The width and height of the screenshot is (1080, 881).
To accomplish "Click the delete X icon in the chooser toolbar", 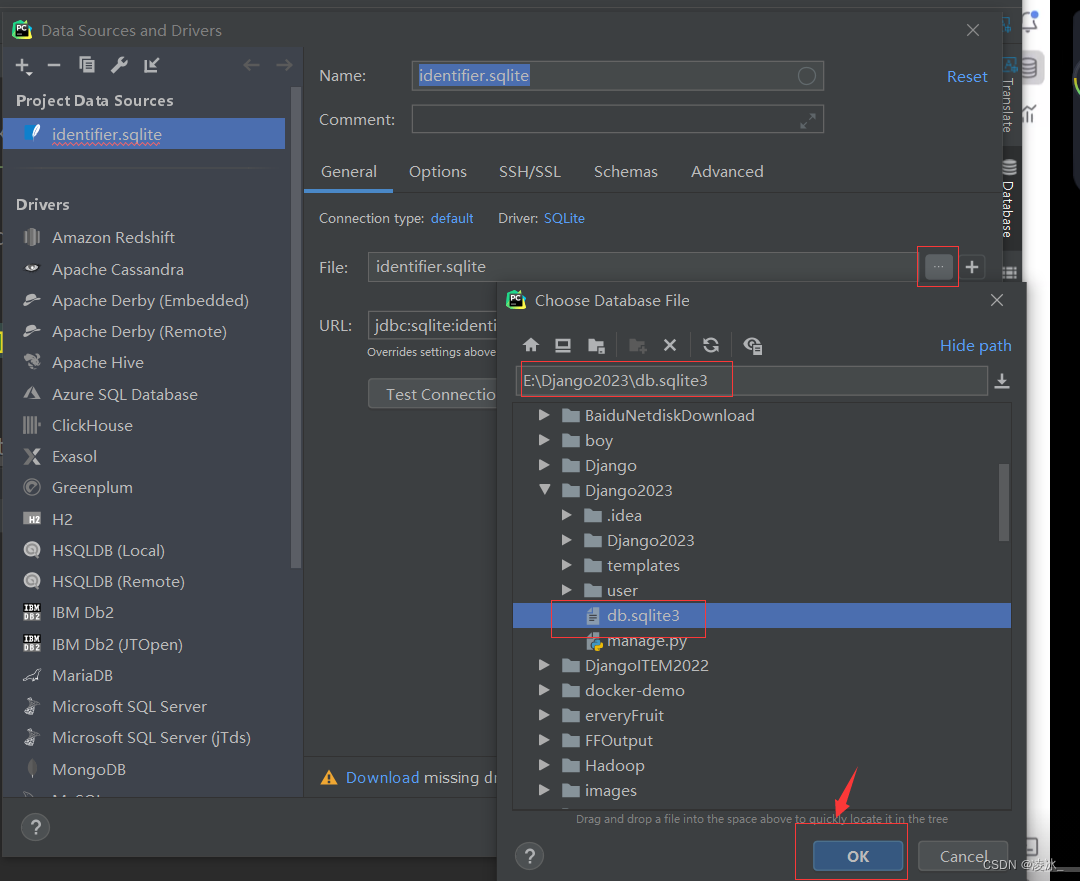I will (x=669, y=345).
